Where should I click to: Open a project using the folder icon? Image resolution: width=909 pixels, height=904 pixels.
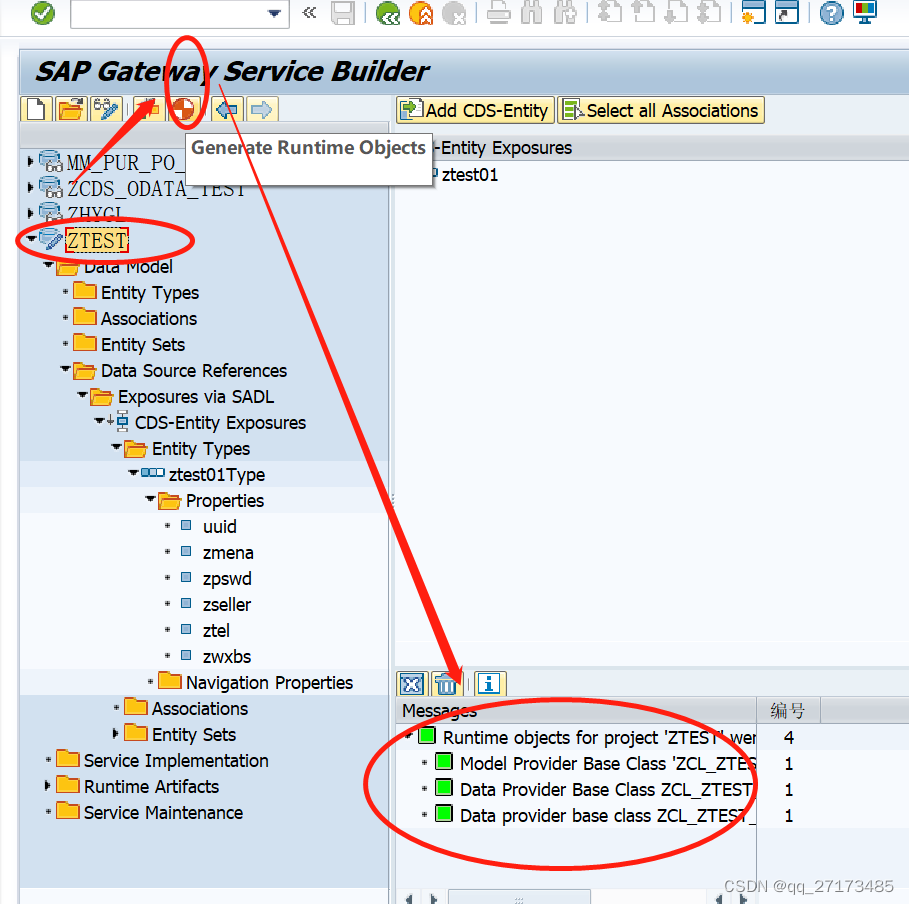69,109
